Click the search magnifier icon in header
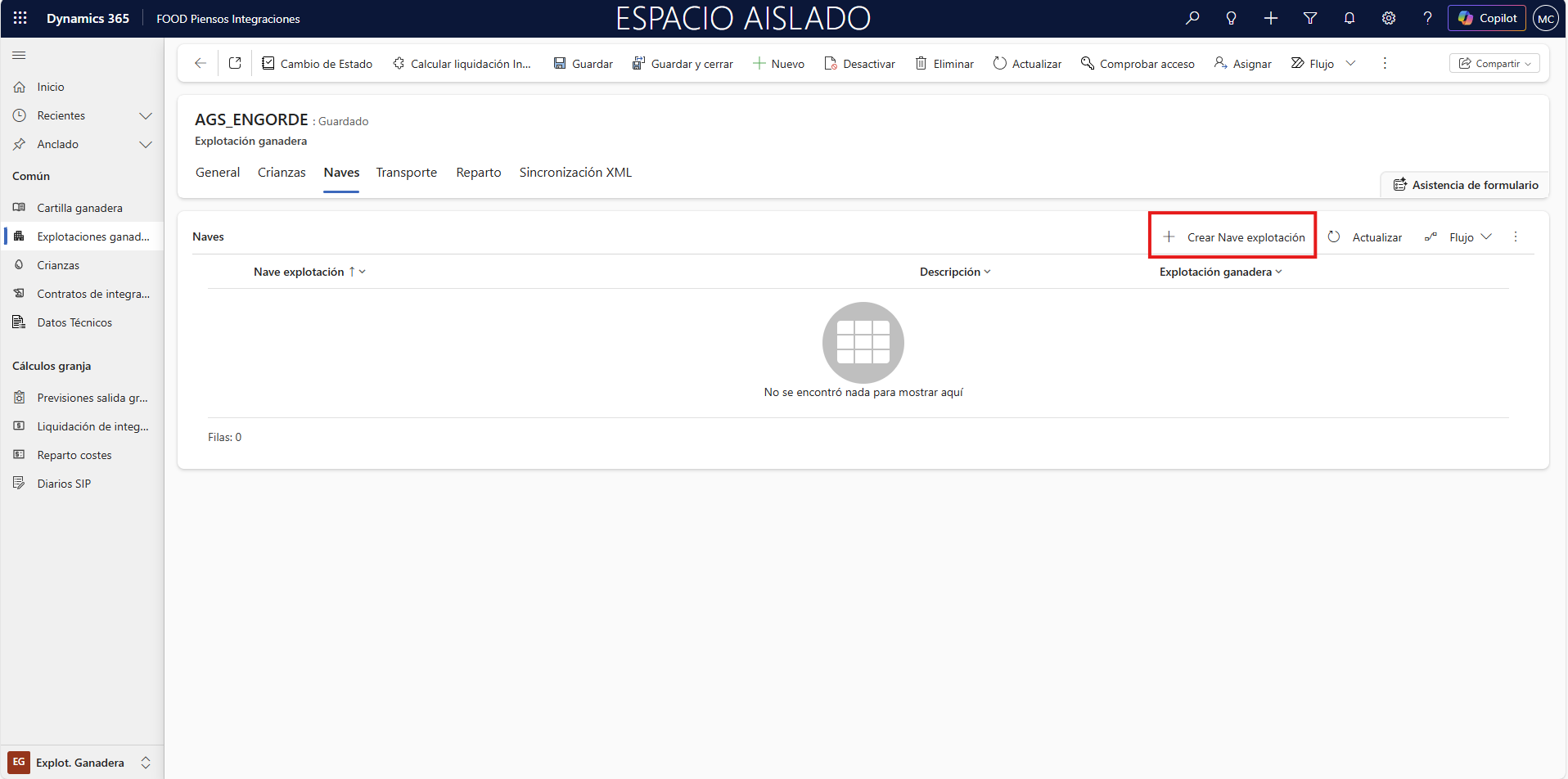 1192,18
